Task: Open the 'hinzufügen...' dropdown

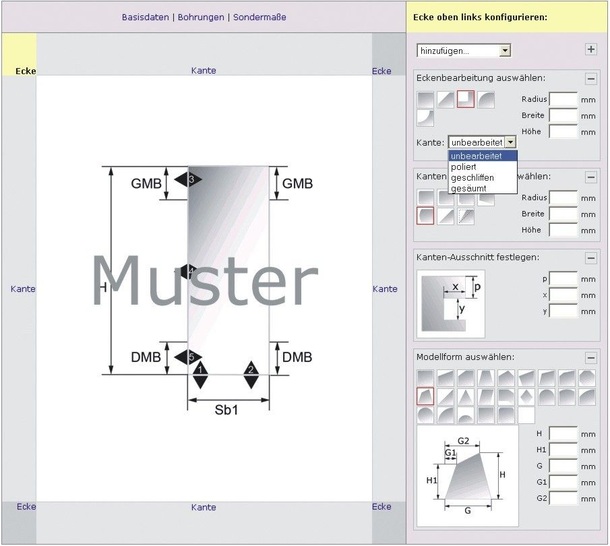Action: (x=464, y=50)
